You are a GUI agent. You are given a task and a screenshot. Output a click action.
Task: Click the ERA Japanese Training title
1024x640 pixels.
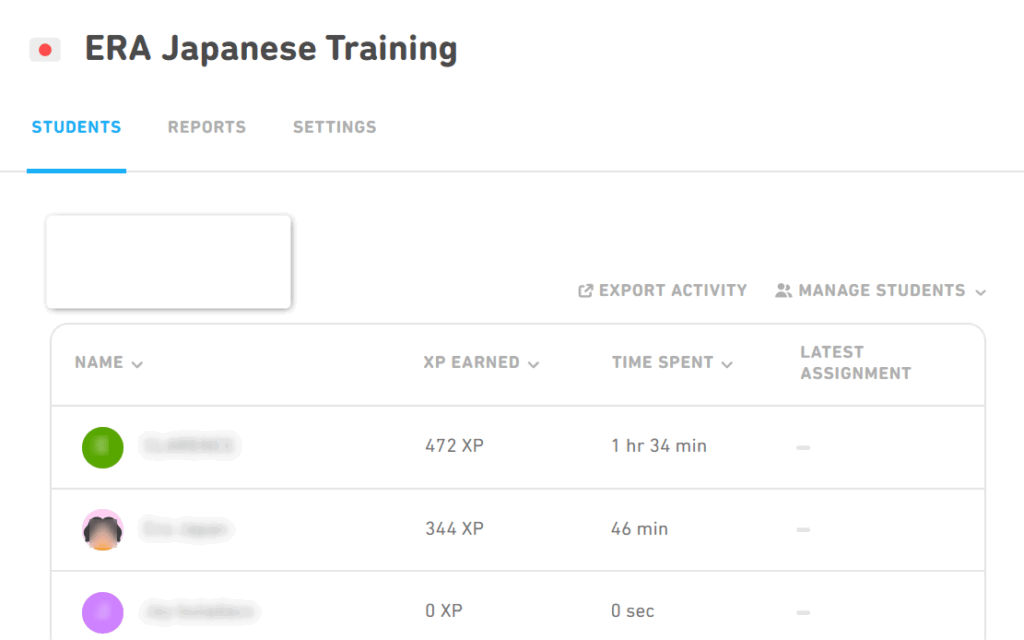click(x=271, y=49)
